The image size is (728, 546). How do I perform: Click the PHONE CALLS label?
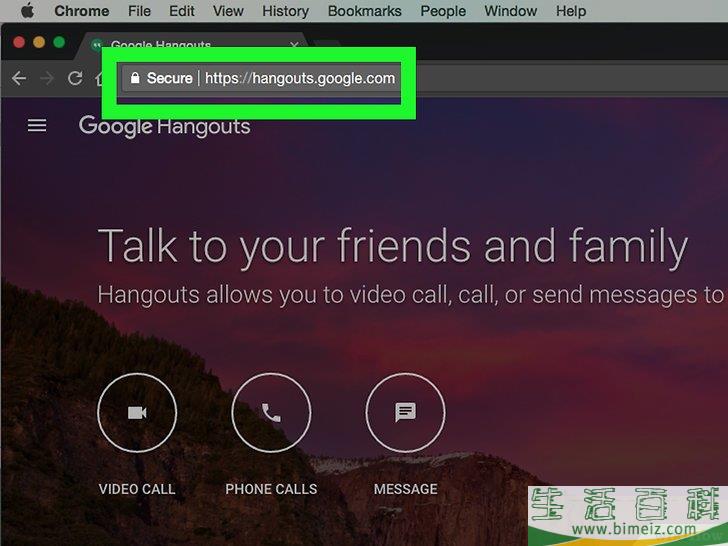point(271,489)
